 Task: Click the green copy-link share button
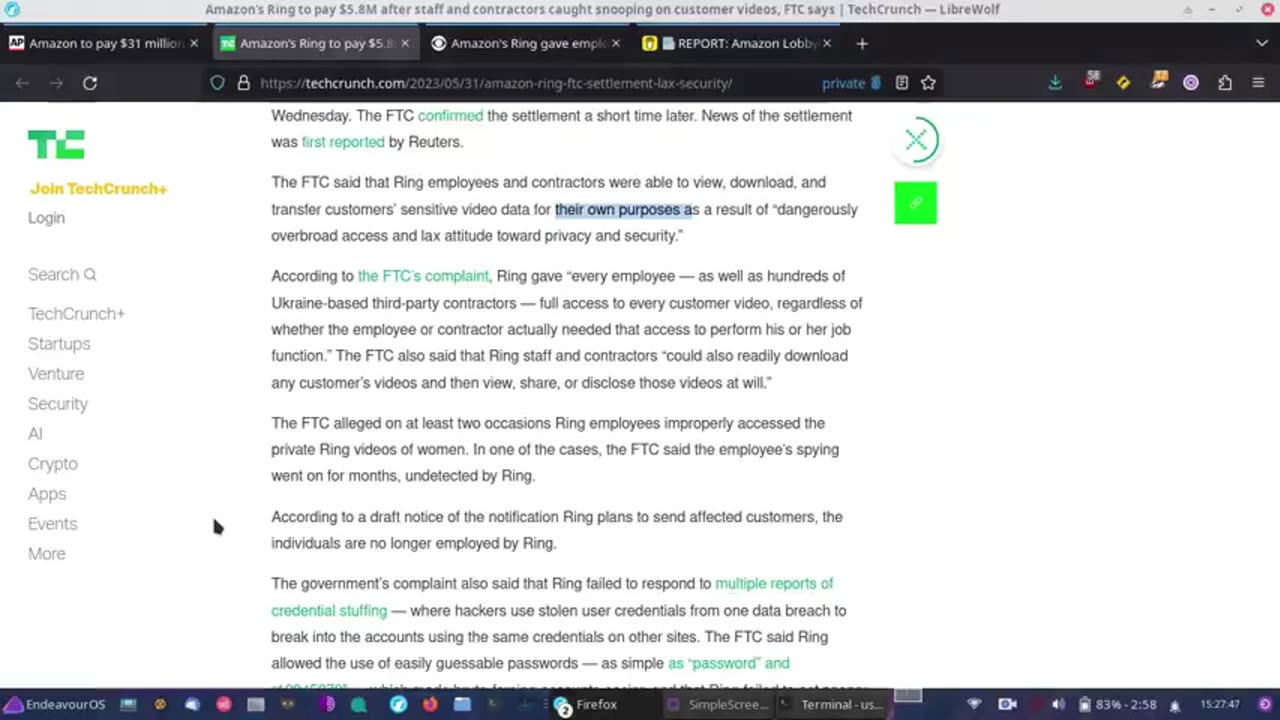point(916,203)
